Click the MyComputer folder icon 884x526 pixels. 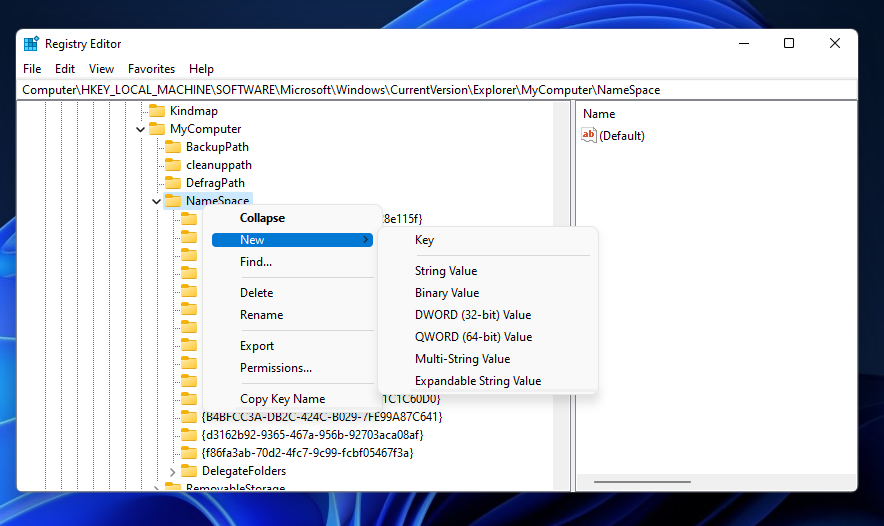point(157,129)
